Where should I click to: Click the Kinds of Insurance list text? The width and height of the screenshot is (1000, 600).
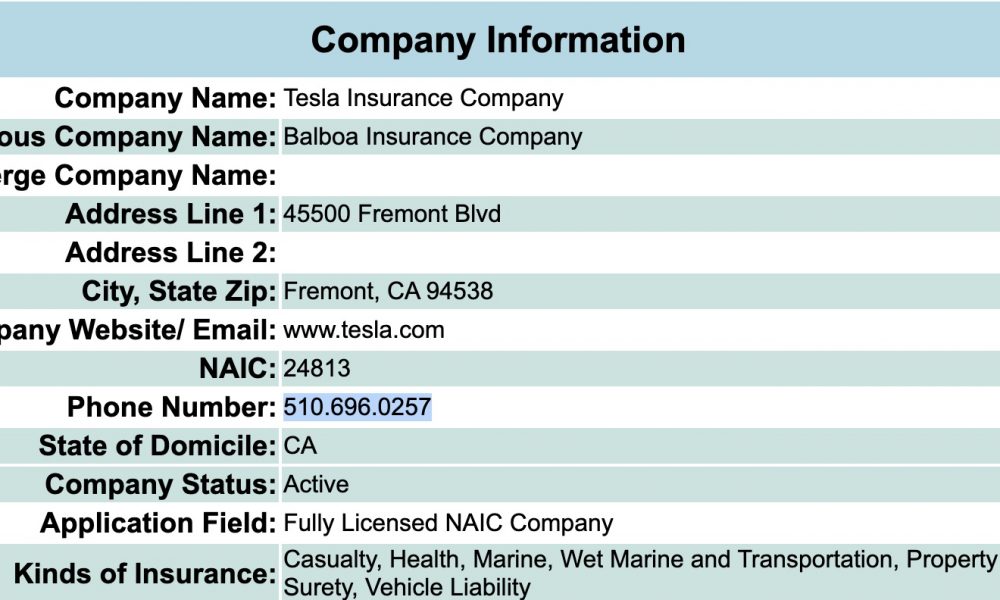click(x=640, y=573)
